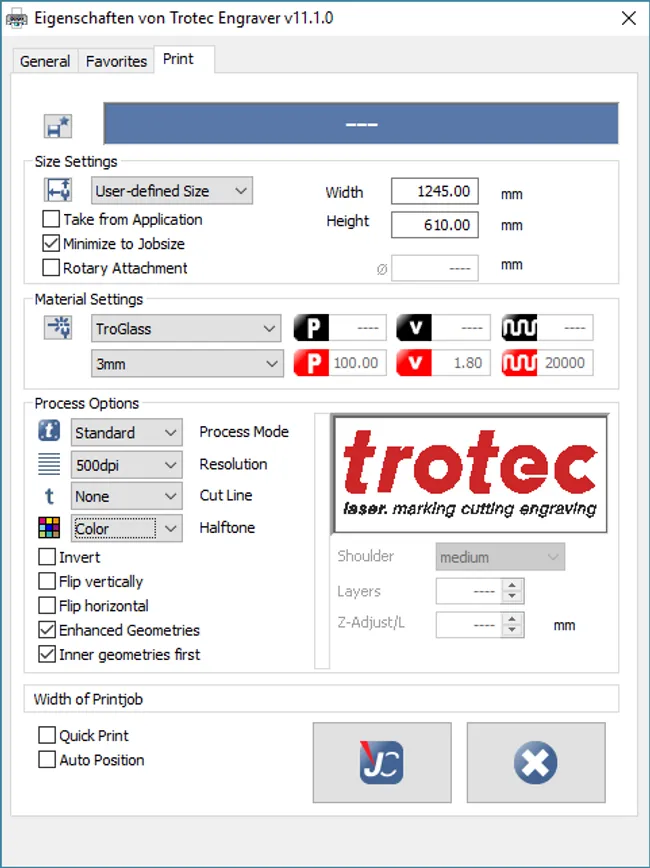Open the Color halftone dropdown
Image resolution: width=650 pixels, height=868 pixels.
pos(126,529)
